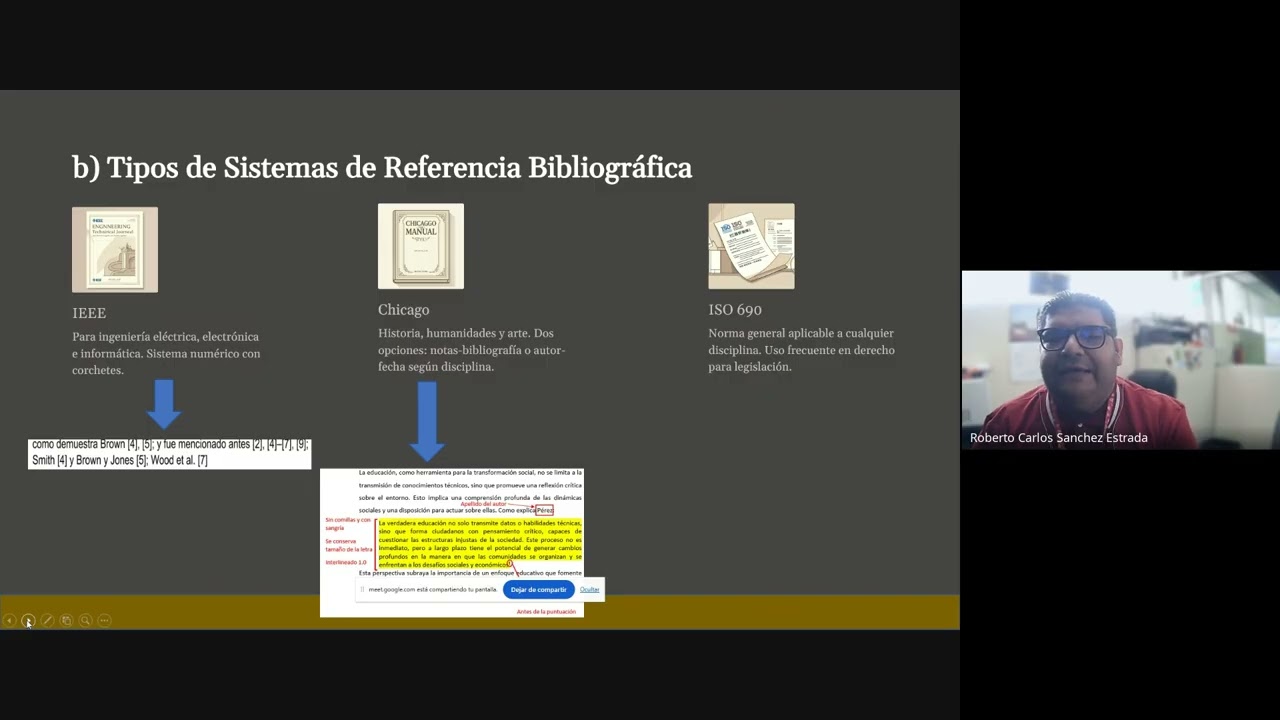The height and width of the screenshot is (720, 1280).
Task: Click the yellow highlighted quote passage
Action: click(x=480, y=544)
